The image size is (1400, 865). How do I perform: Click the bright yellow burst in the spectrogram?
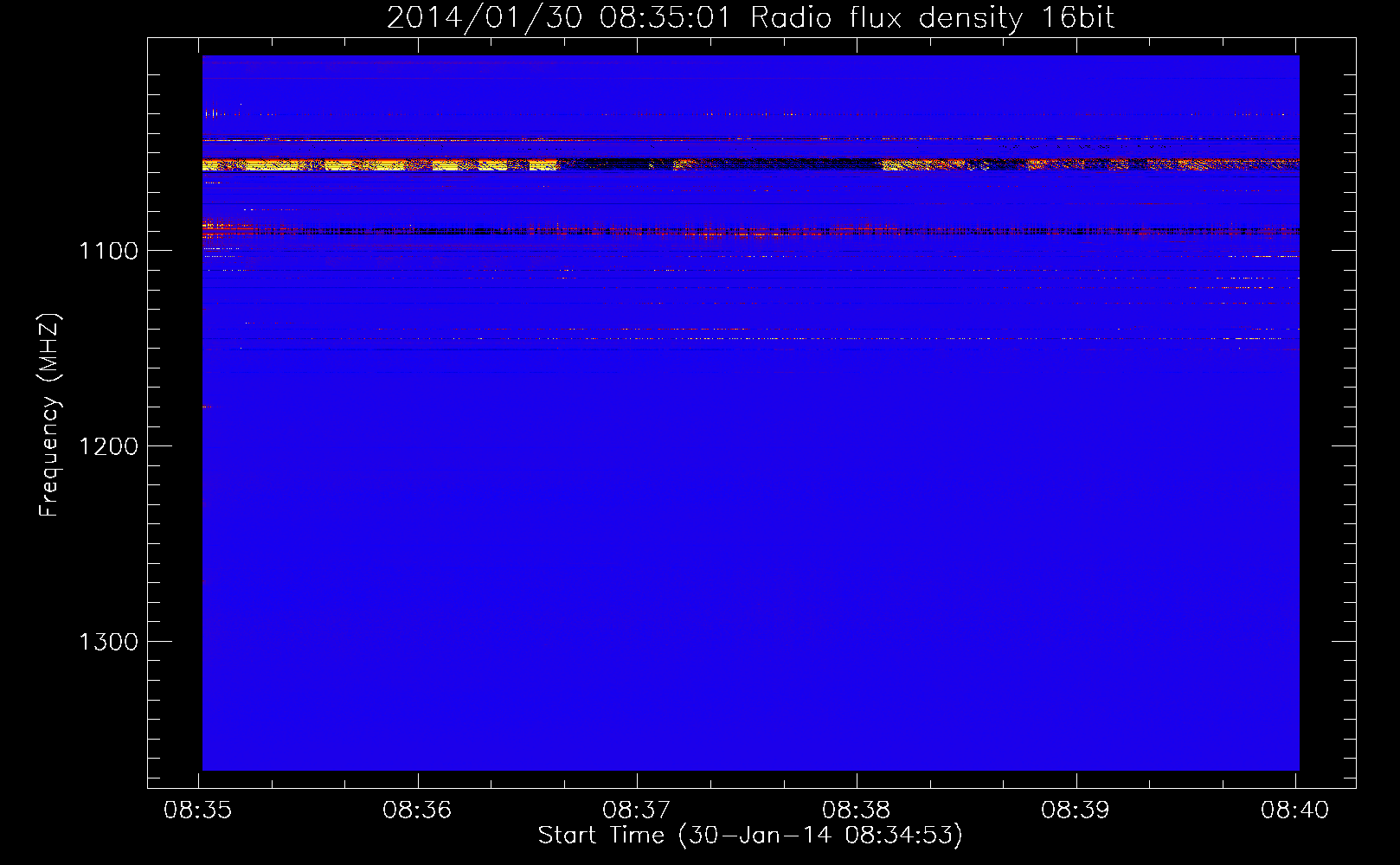coord(381,165)
